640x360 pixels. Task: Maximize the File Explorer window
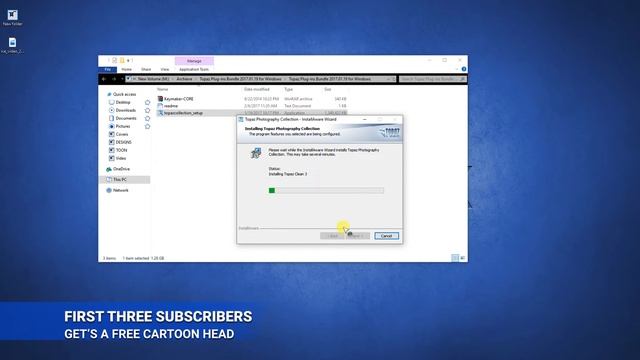click(444, 60)
